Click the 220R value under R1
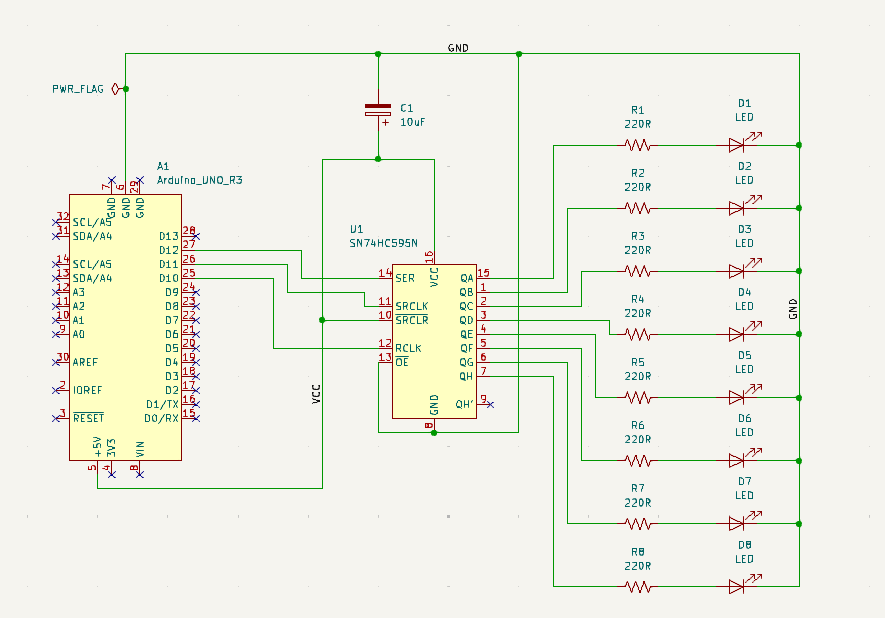This screenshot has height=618, width=885. pyautogui.click(x=638, y=124)
